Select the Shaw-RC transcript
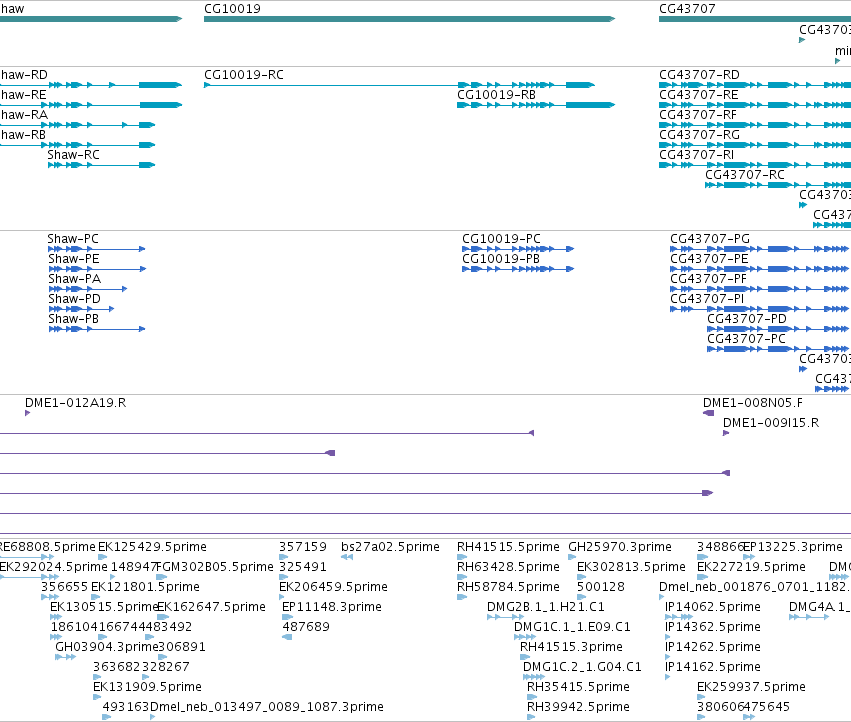851x722 pixels. click(x=101, y=164)
